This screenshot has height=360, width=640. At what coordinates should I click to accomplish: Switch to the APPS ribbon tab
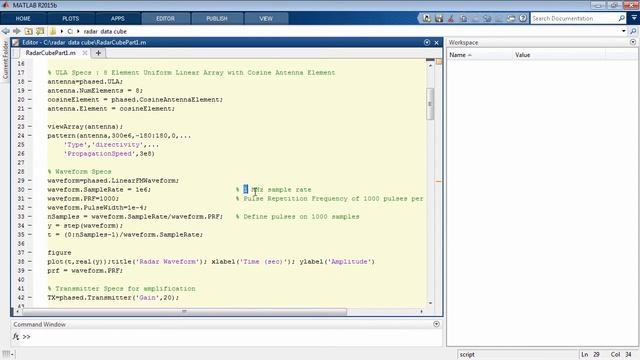[118, 18]
